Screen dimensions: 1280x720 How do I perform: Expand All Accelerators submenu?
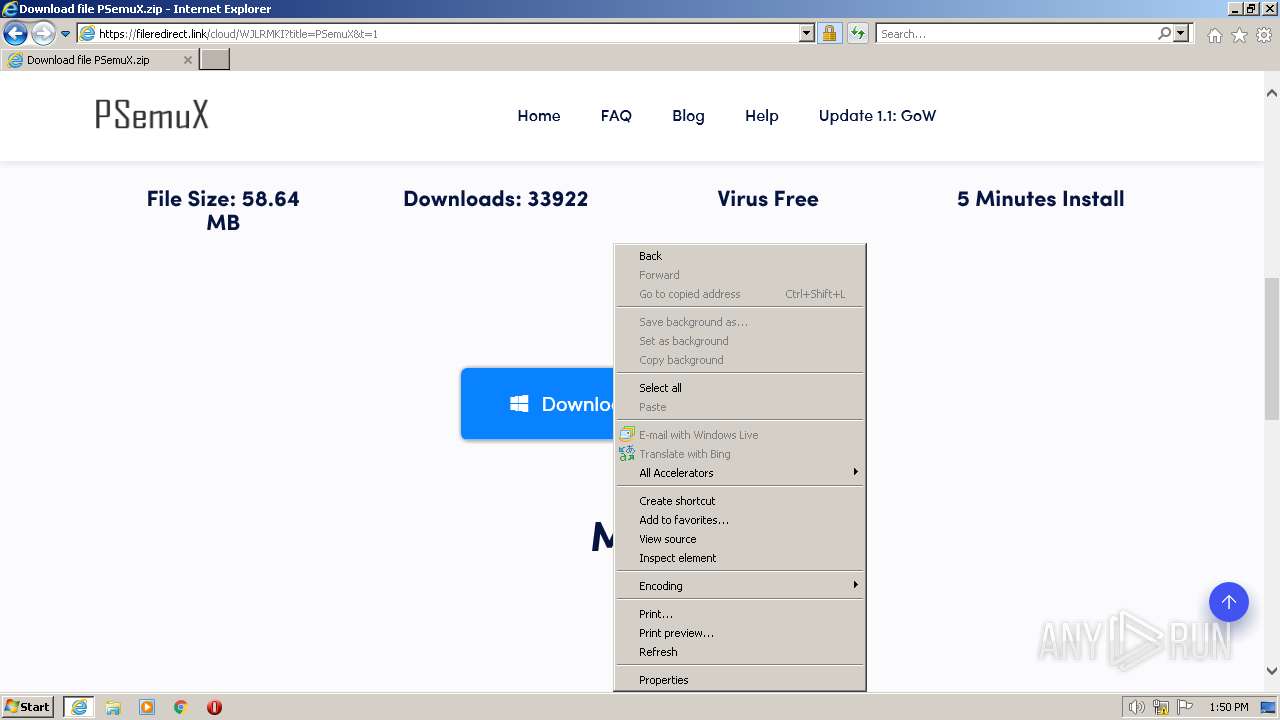pyautogui.click(x=740, y=473)
